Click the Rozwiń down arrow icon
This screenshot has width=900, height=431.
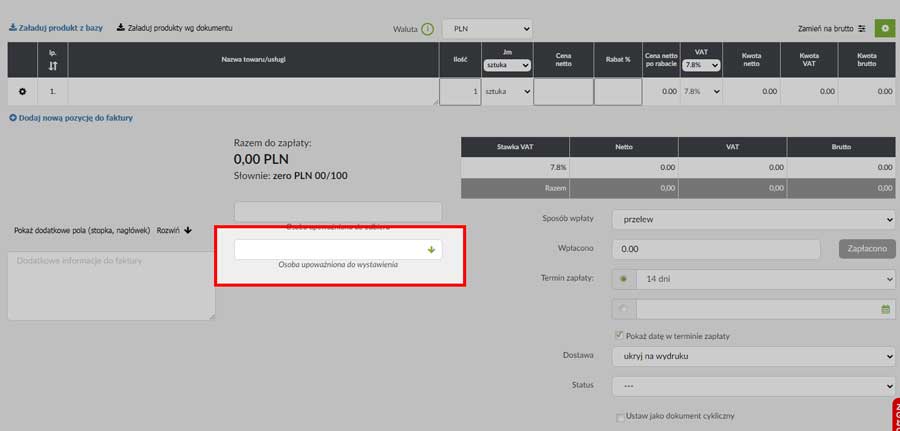coord(188,230)
